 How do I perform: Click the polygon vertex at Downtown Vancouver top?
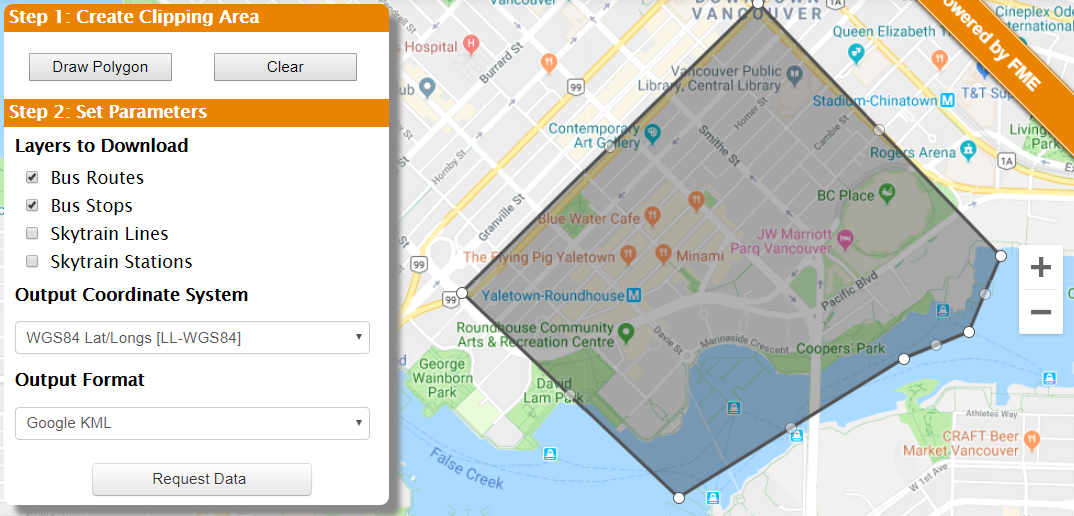tap(758, 3)
